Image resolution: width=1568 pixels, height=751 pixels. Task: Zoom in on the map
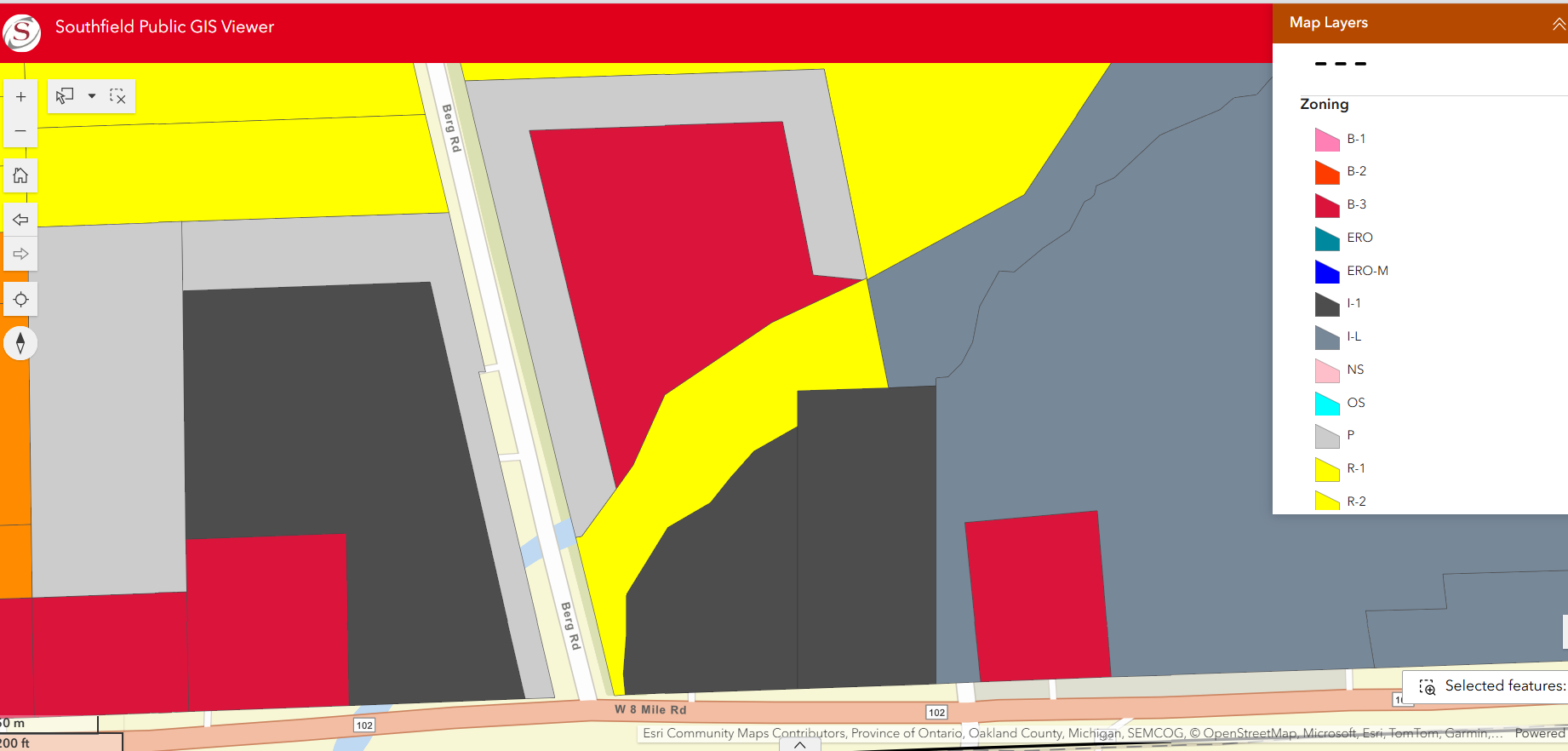point(20,97)
